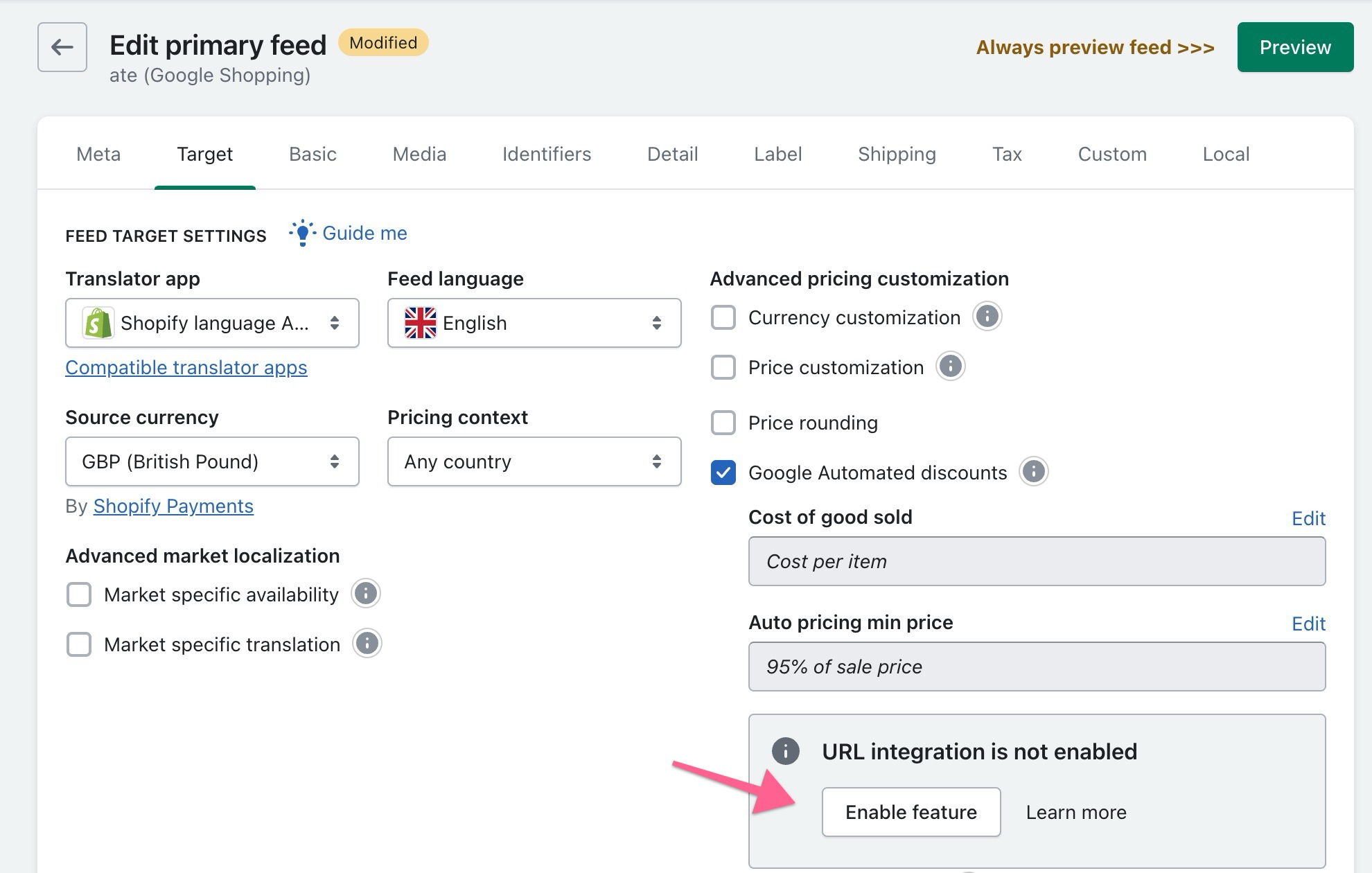
Task: Switch to the Basic tab
Action: 313,154
